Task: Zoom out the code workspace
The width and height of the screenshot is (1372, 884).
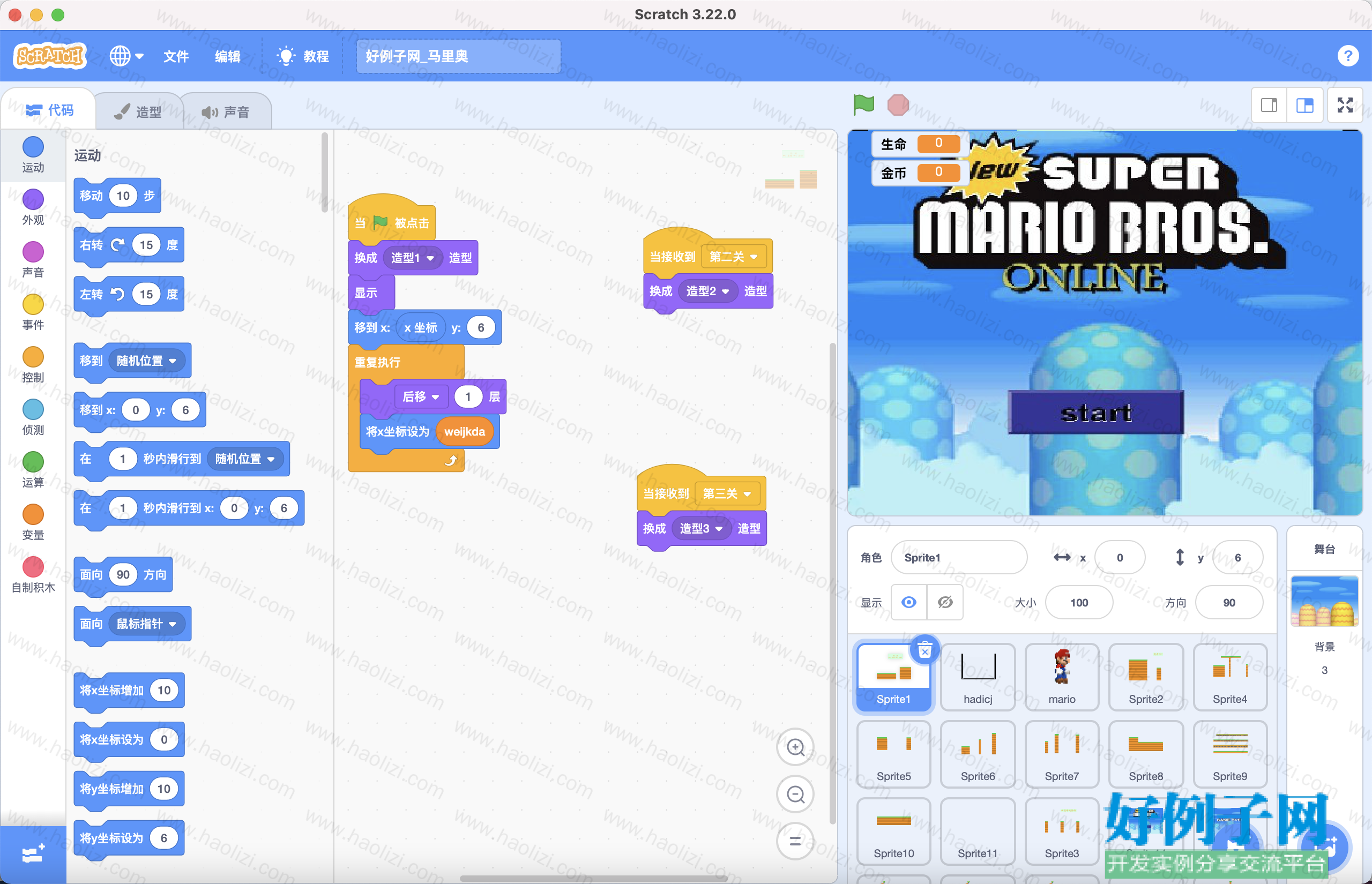Action: 795,794
